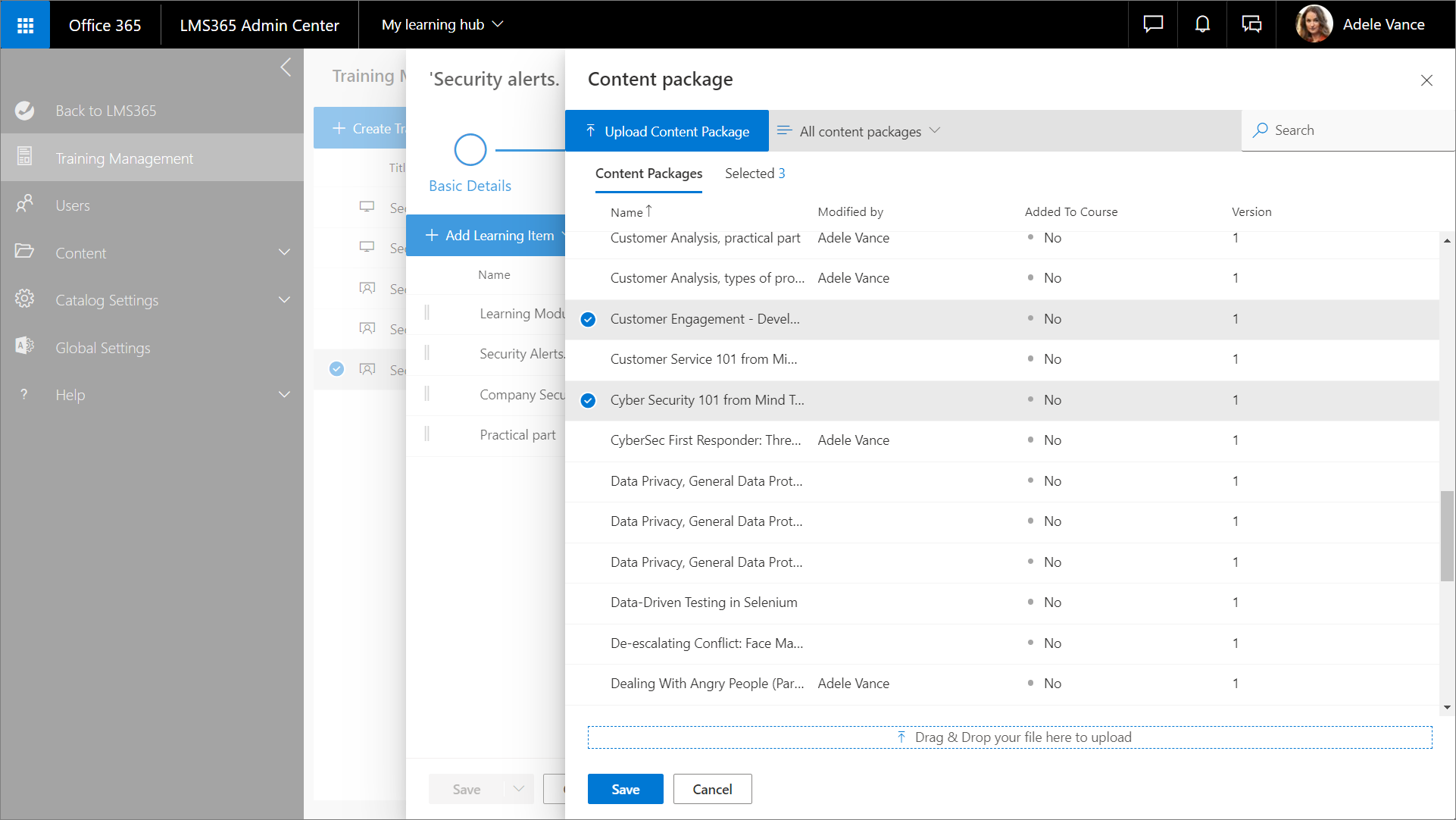Open the chat message icon in header
The height and width of the screenshot is (820, 1456).
[1152, 25]
